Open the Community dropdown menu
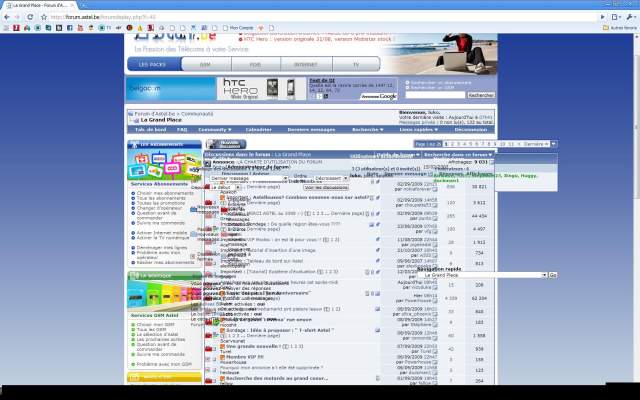Viewport: 640px width, 400px height. click(x=214, y=129)
